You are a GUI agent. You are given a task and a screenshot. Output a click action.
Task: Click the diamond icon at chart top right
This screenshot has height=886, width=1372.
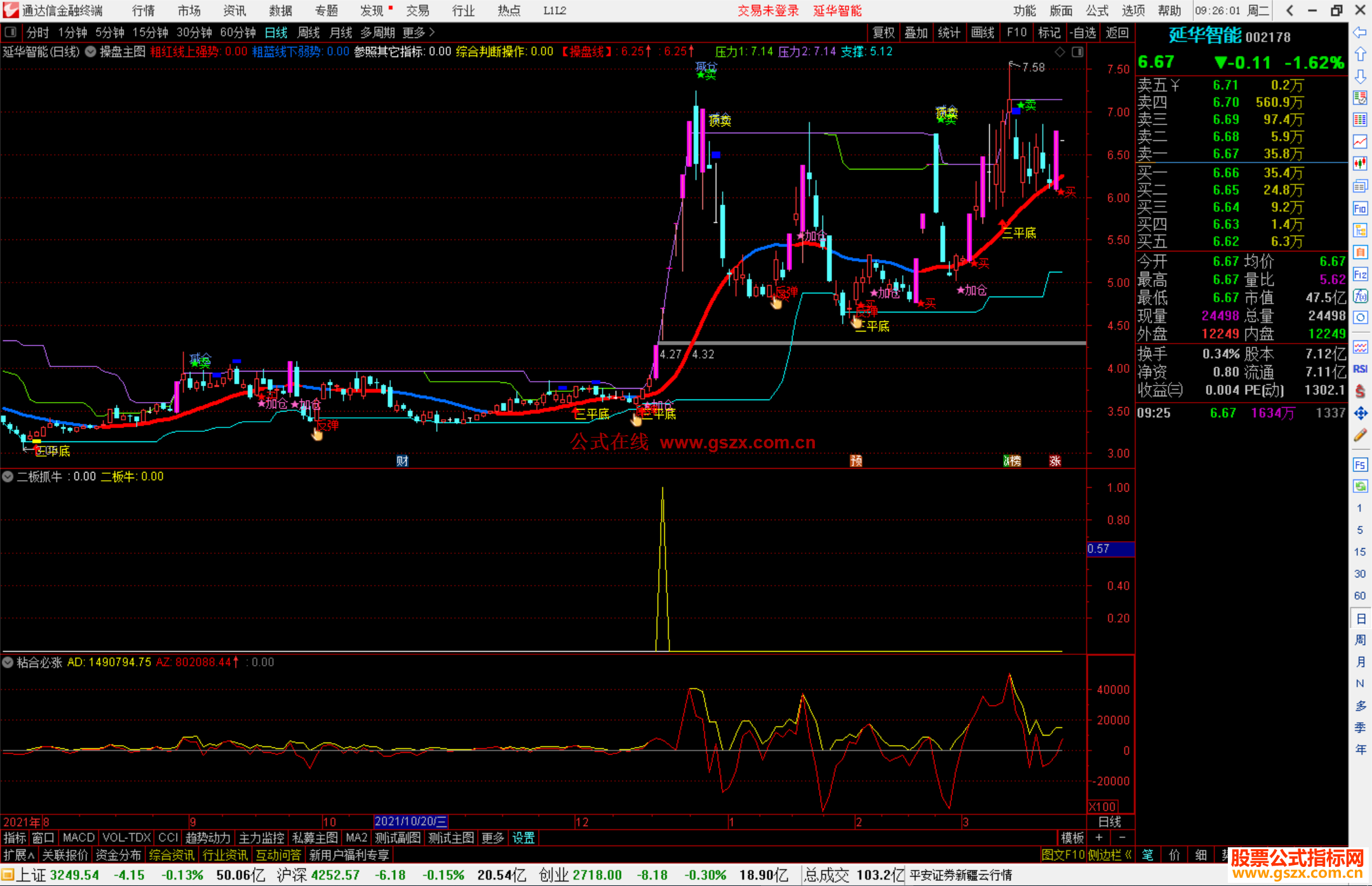(x=1059, y=51)
